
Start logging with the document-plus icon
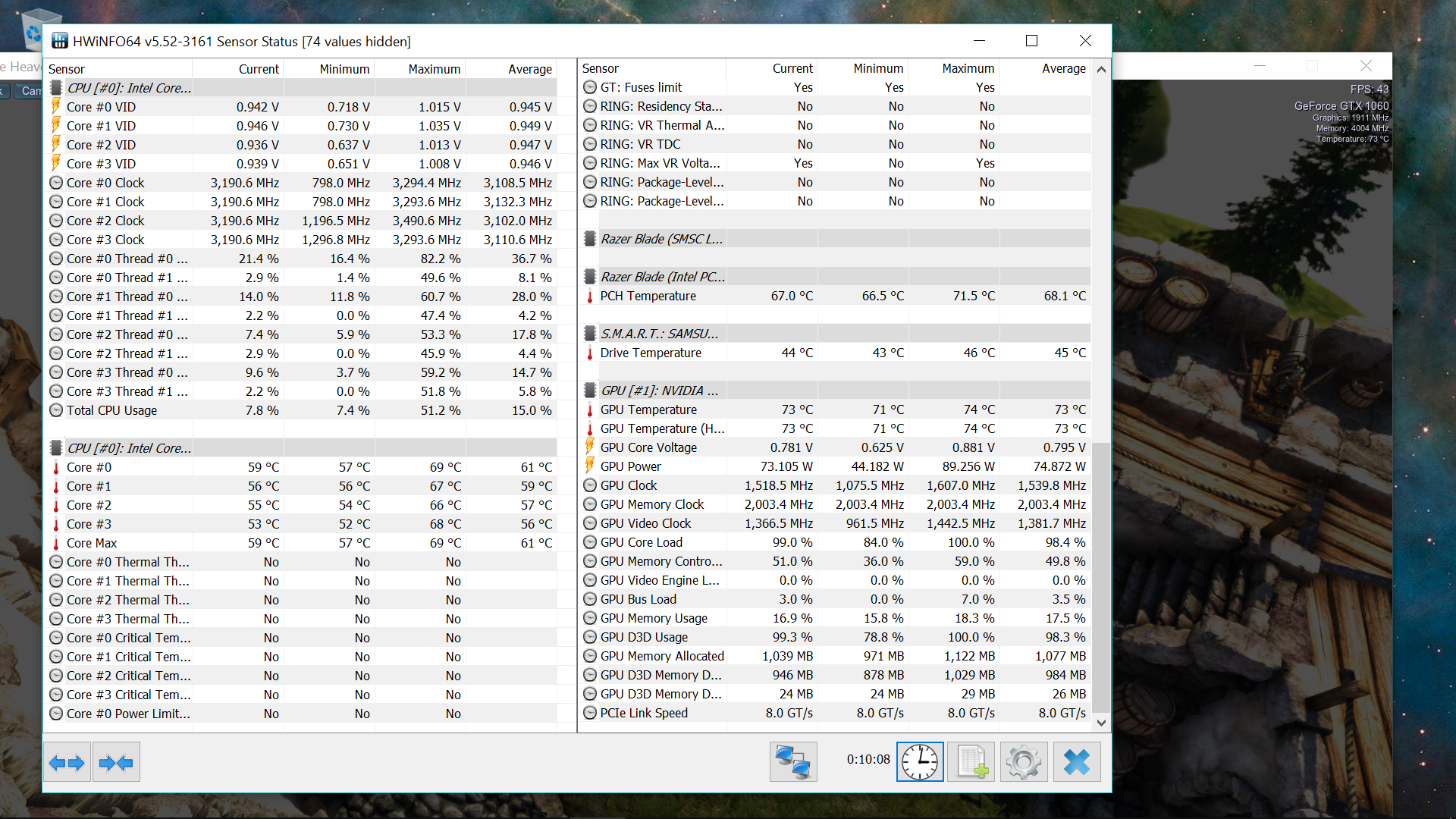(971, 762)
